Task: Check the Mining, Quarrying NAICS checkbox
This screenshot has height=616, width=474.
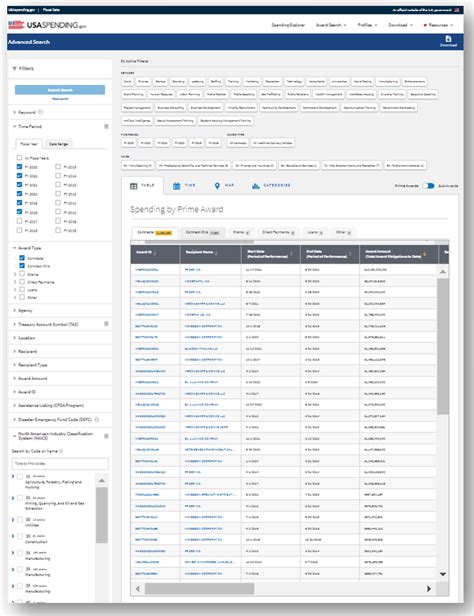Action: click(x=20, y=498)
